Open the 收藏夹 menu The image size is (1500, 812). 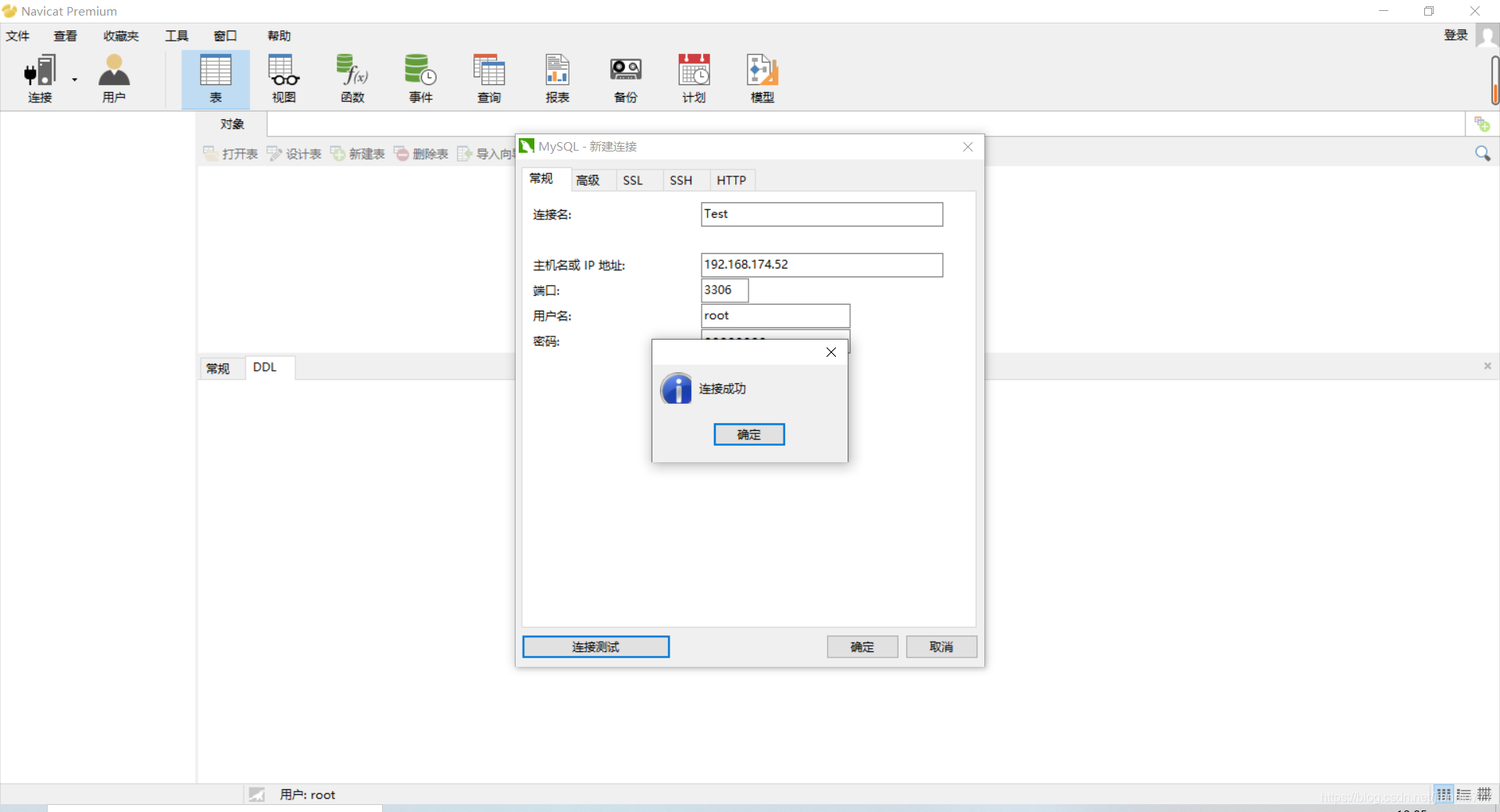click(121, 36)
